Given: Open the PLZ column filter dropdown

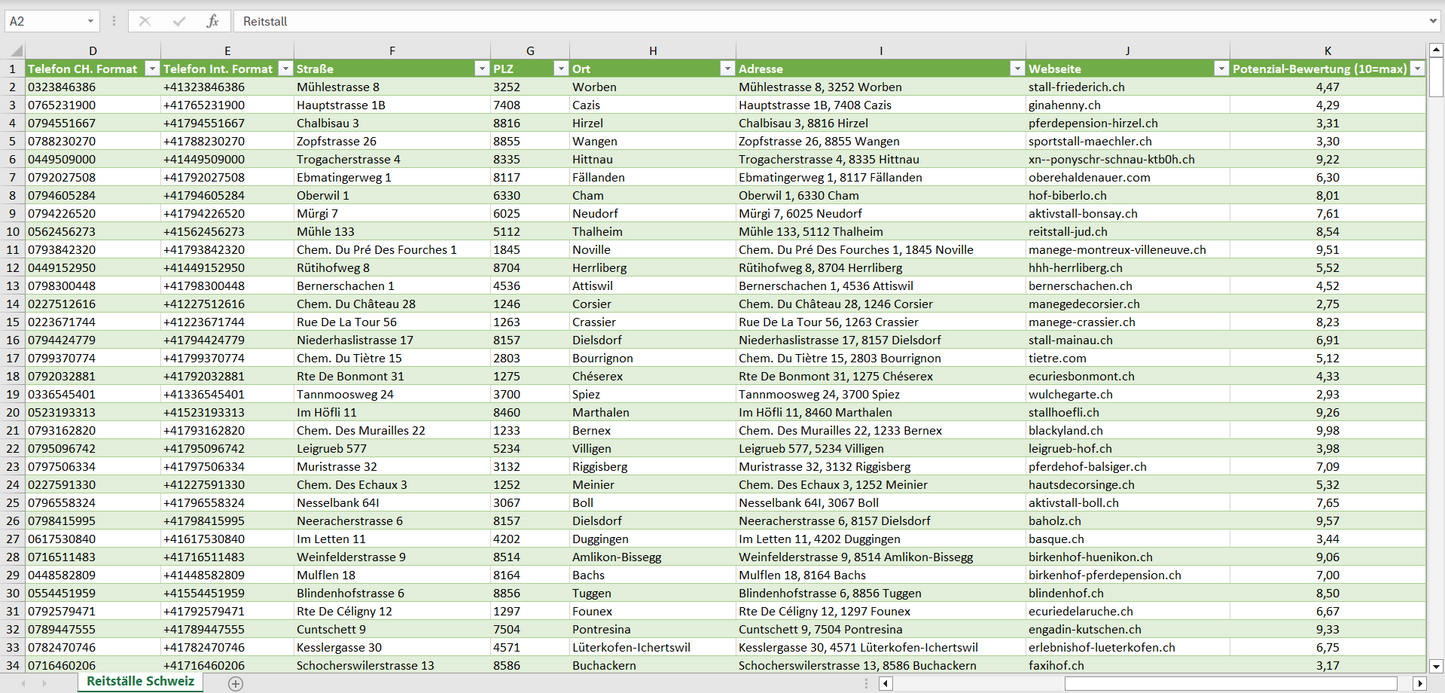Looking at the screenshot, I should [558, 69].
